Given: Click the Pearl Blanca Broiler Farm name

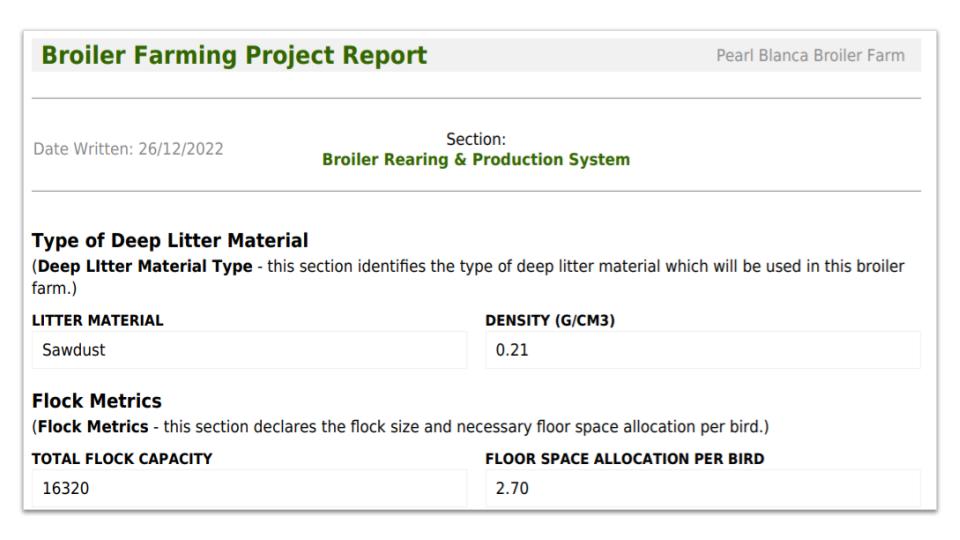Looking at the screenshot, I should [x=810, y=56].
